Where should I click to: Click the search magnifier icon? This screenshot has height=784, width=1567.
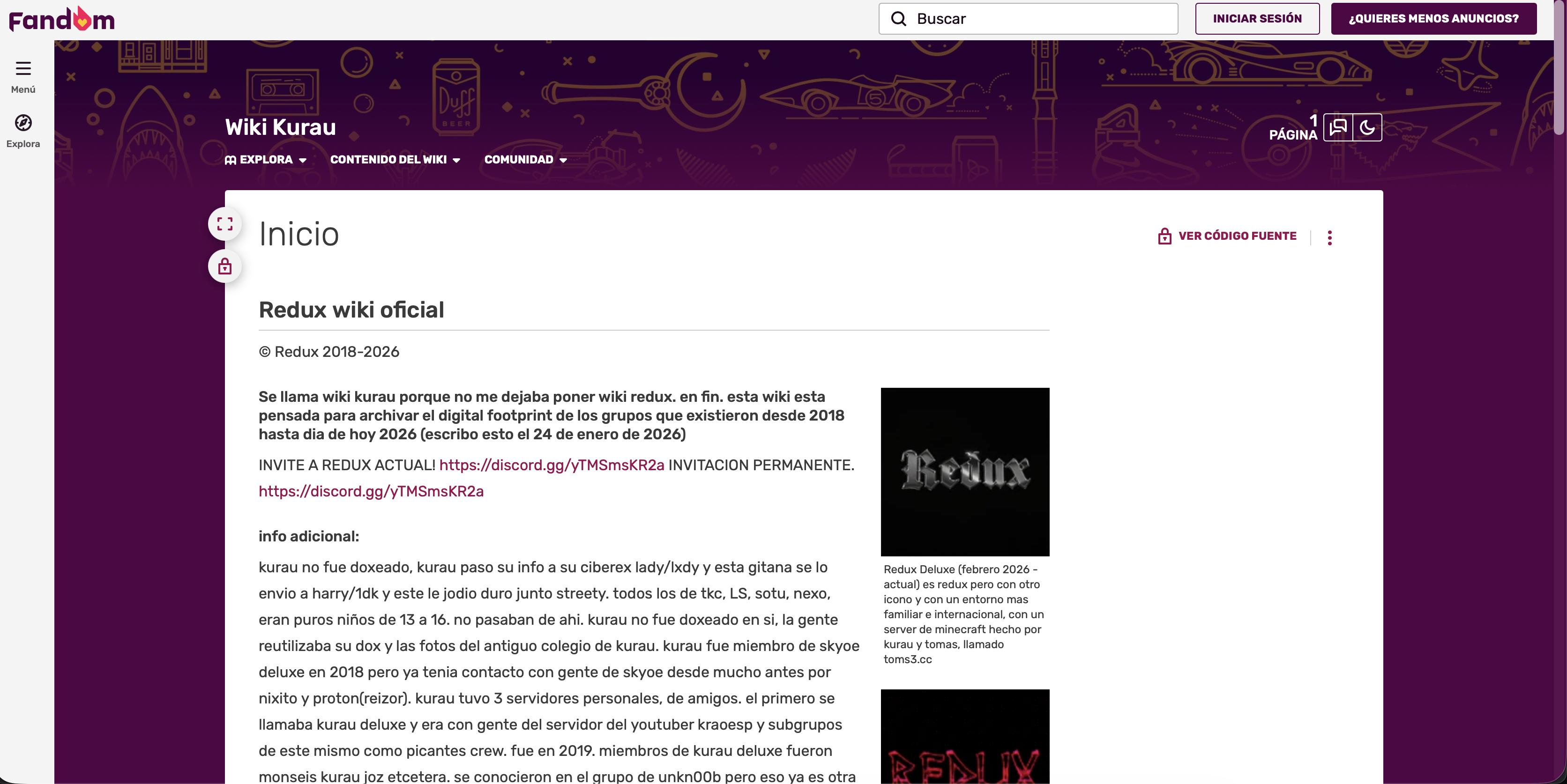point(898,19)
